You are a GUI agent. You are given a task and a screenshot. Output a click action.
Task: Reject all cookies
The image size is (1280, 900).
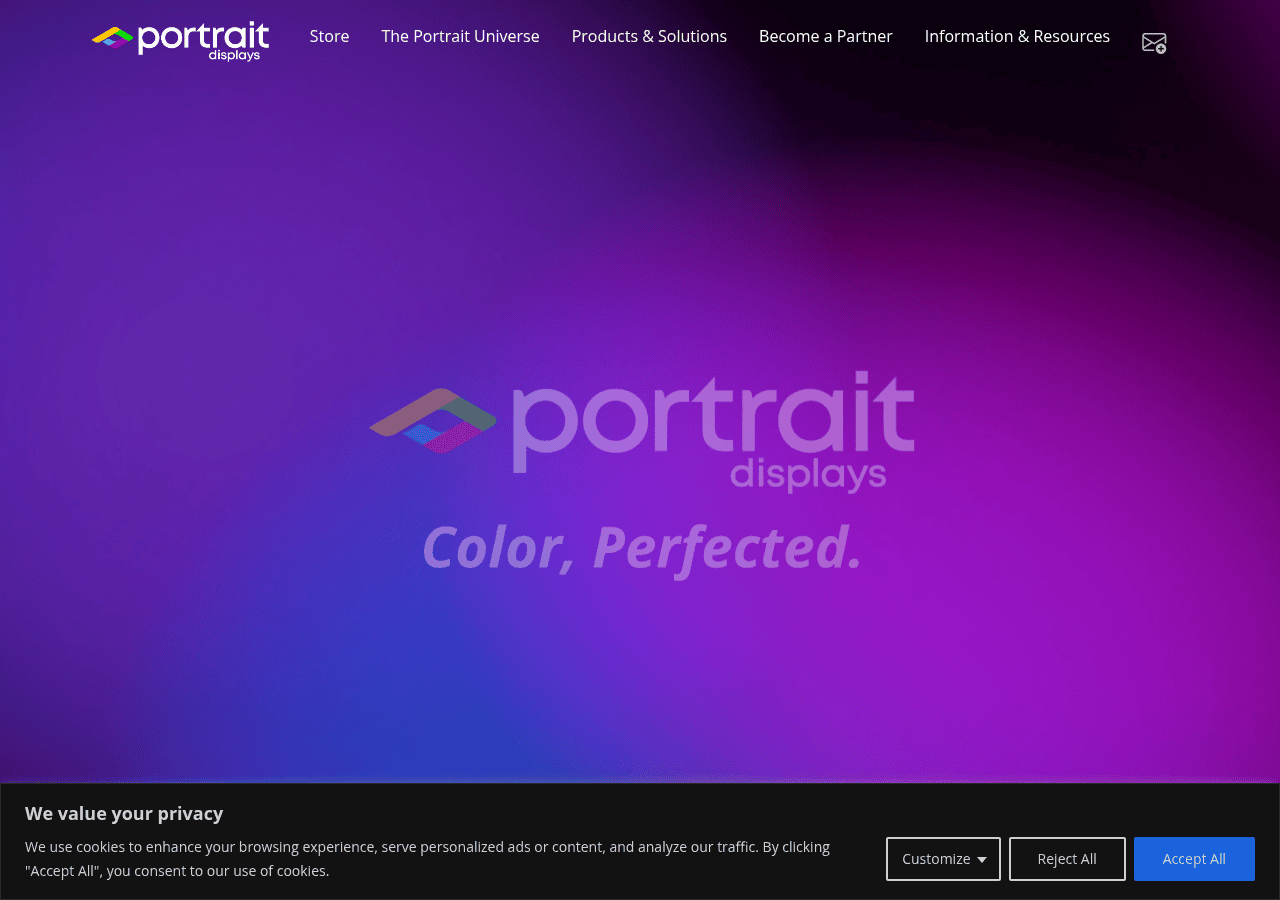click(x=1067, y=859)
